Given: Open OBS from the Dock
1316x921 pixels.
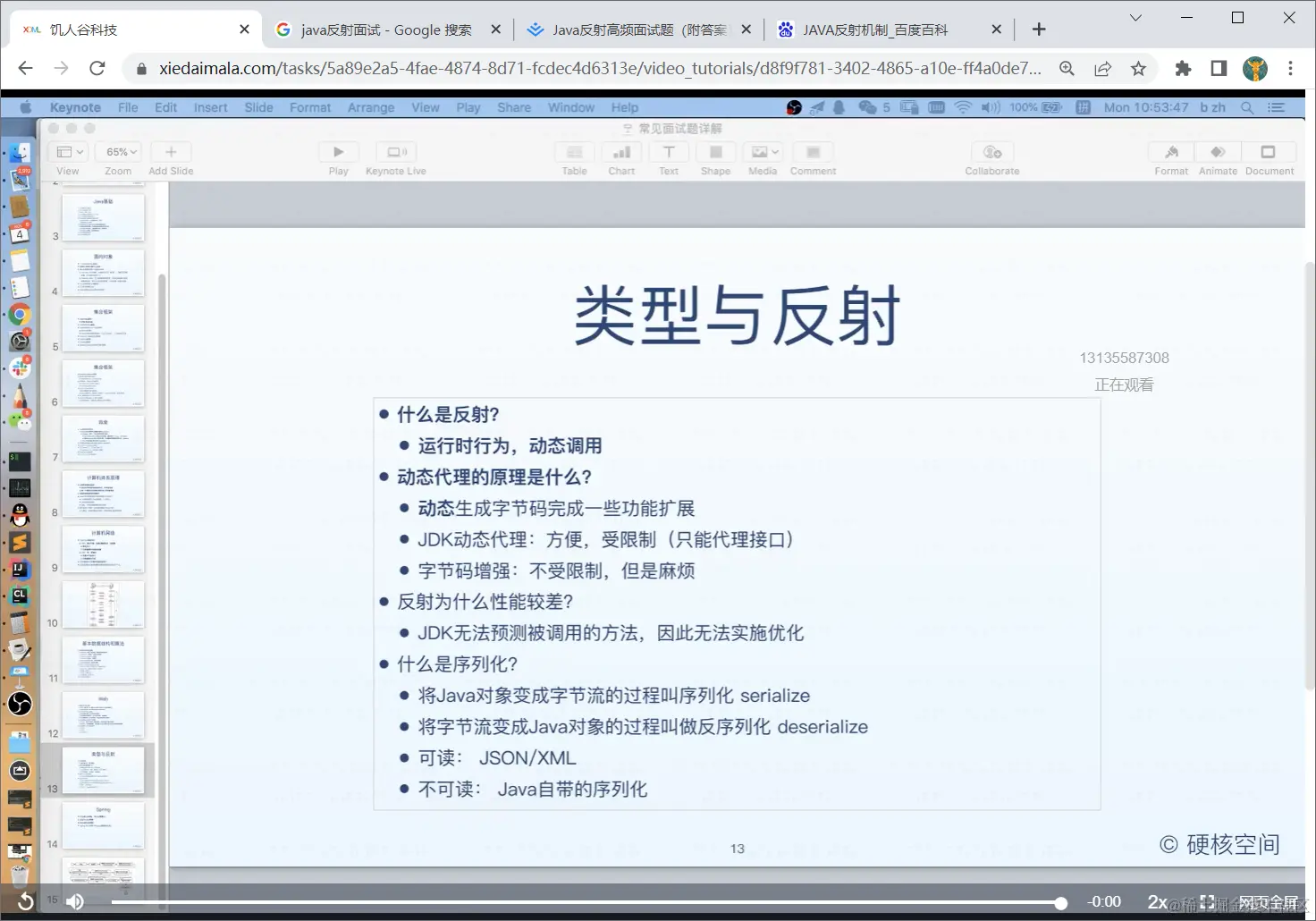Looking at the screenshot, I should click(x=20, y=705).
